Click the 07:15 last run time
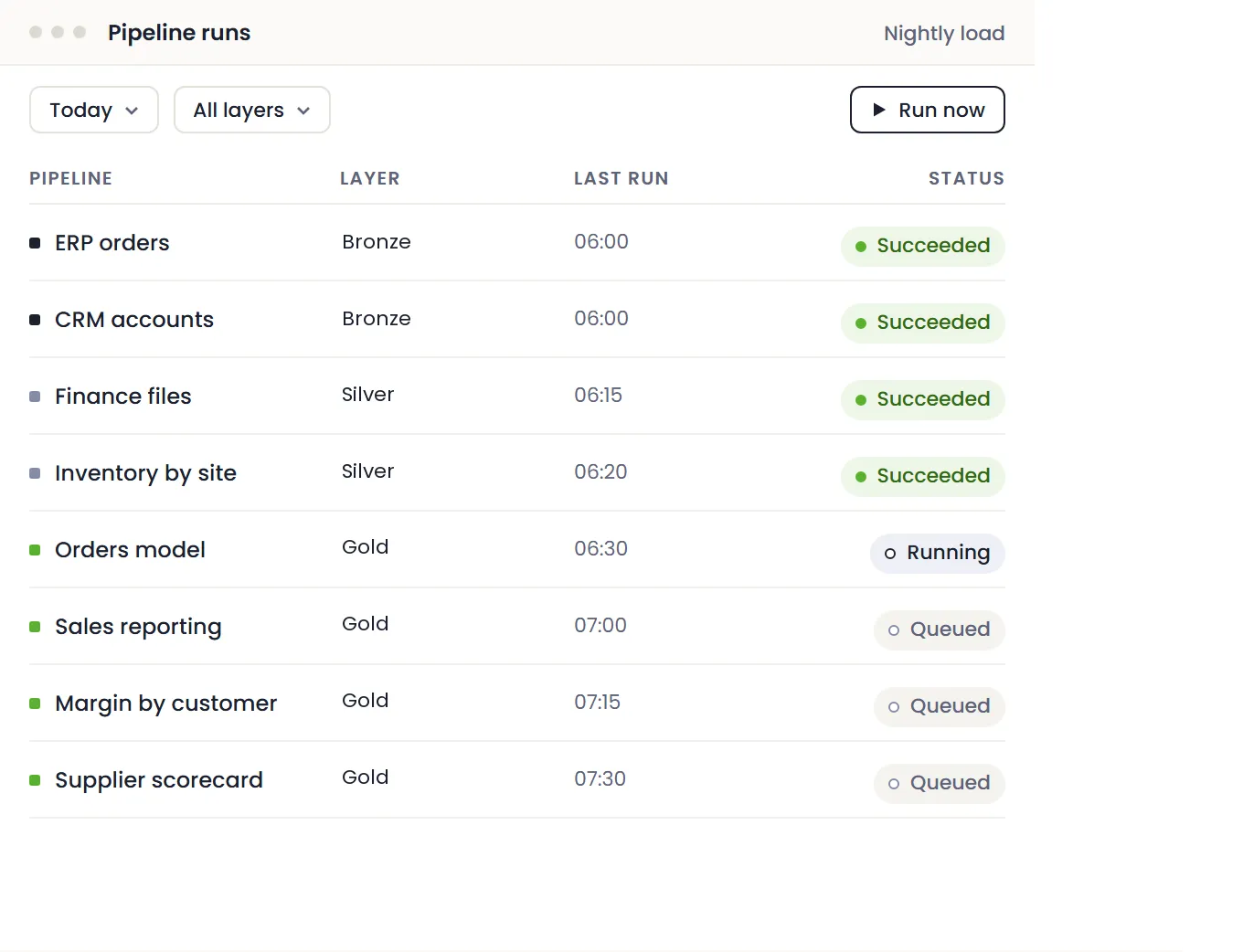Screen dimensions: 1243x952 (597, 702)
